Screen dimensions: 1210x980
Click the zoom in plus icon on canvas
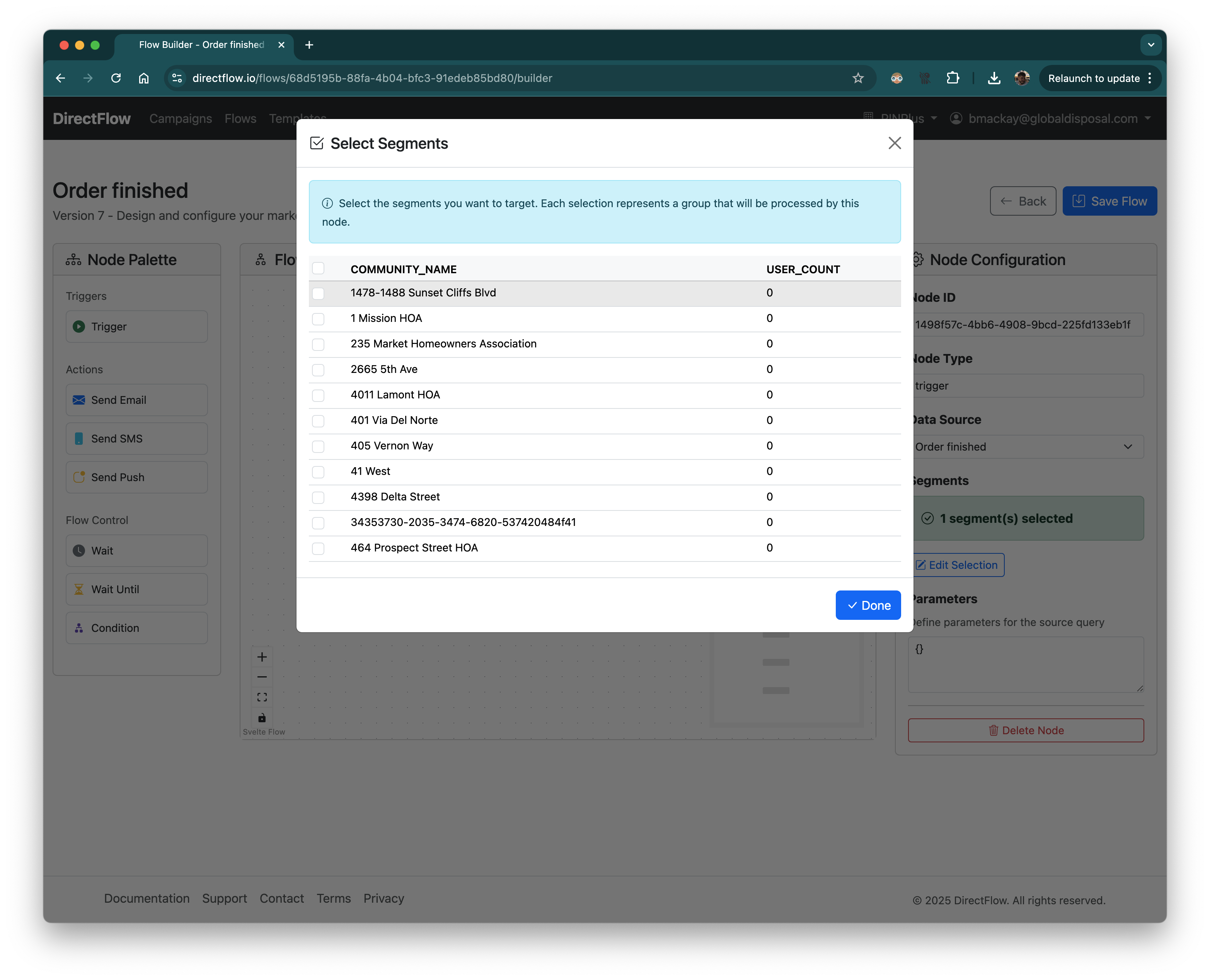pyautogui.click(x=262, y=657)
